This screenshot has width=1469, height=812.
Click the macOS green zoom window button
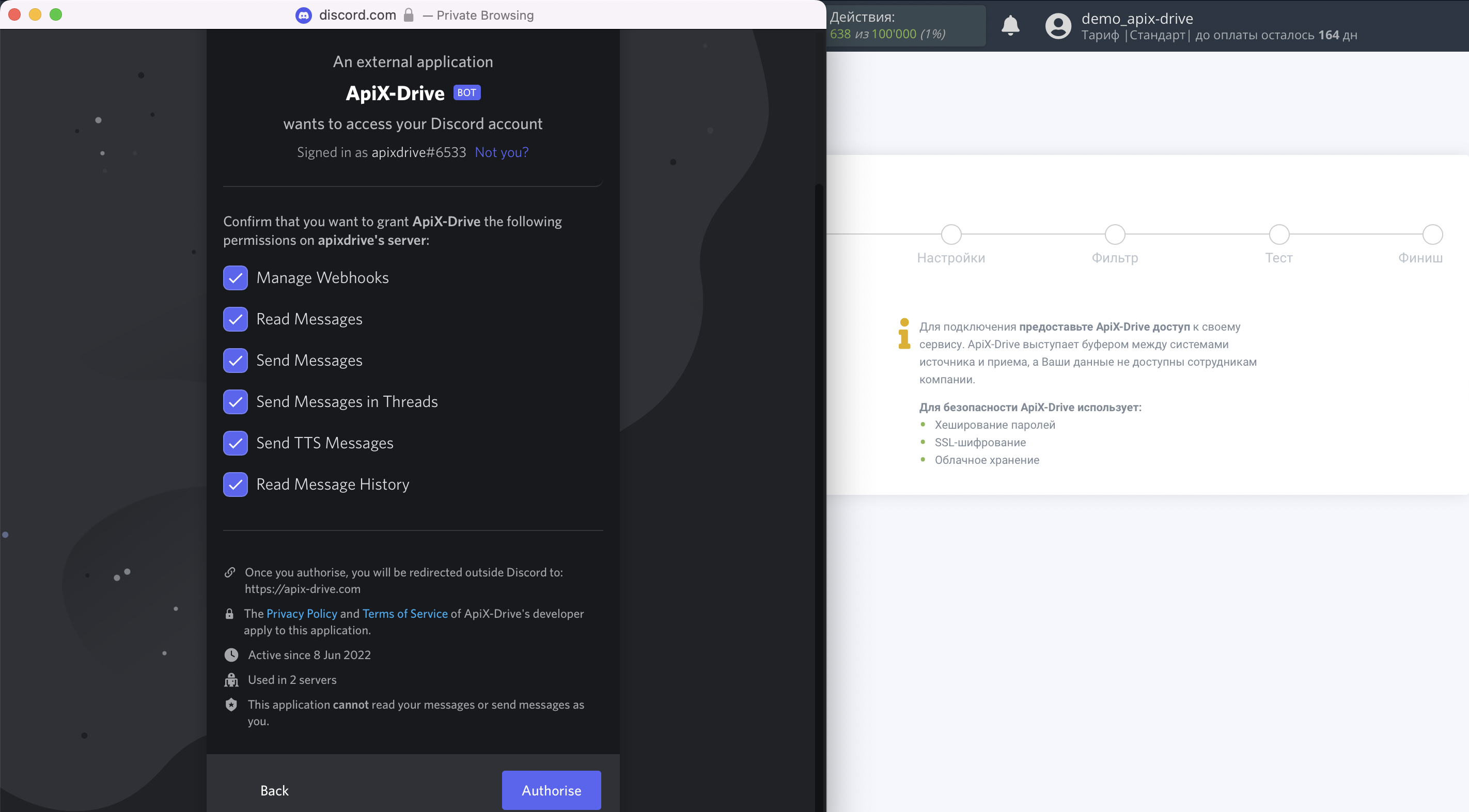click(55, 15)
